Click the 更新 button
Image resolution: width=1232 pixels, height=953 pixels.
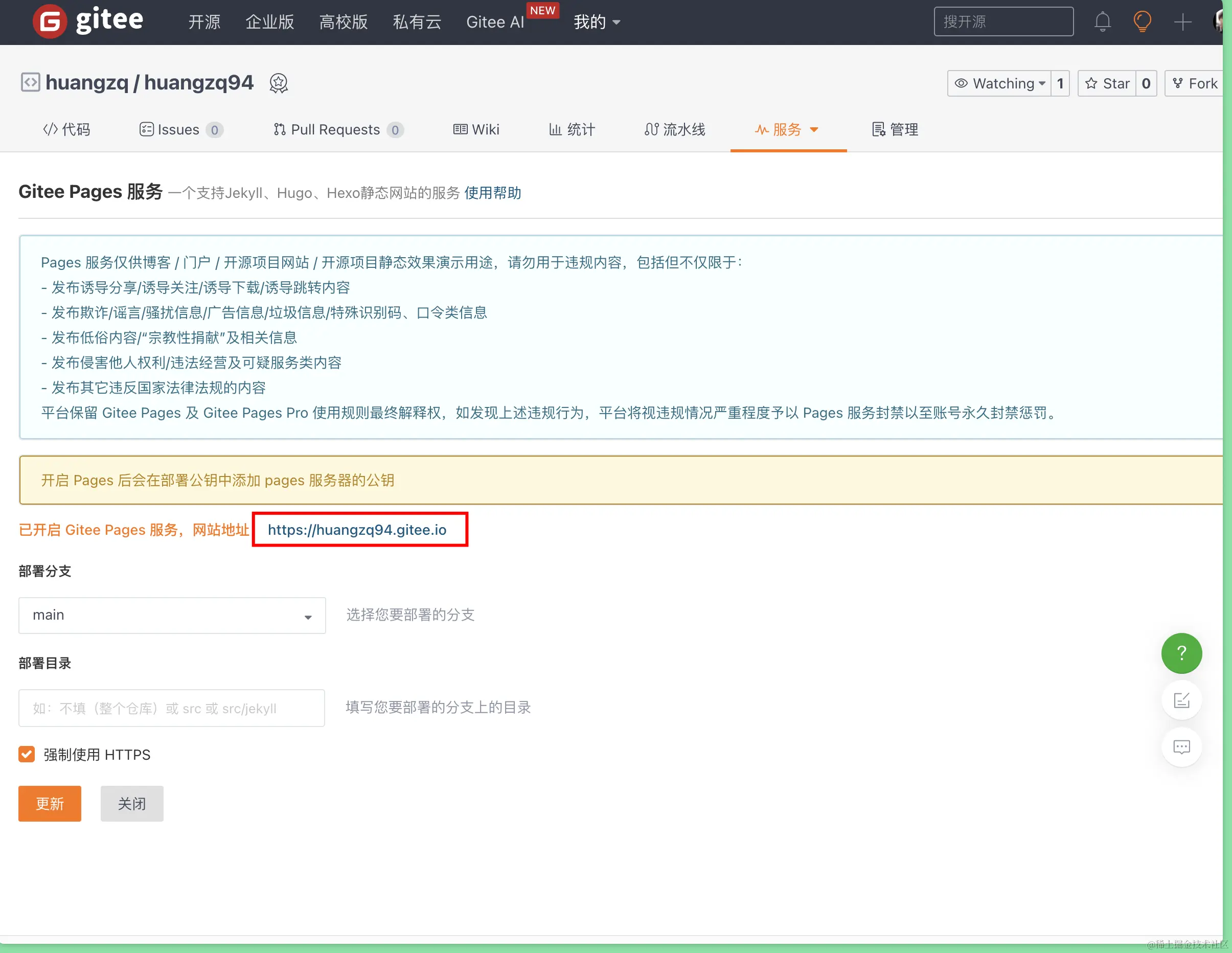pos(50,804)
